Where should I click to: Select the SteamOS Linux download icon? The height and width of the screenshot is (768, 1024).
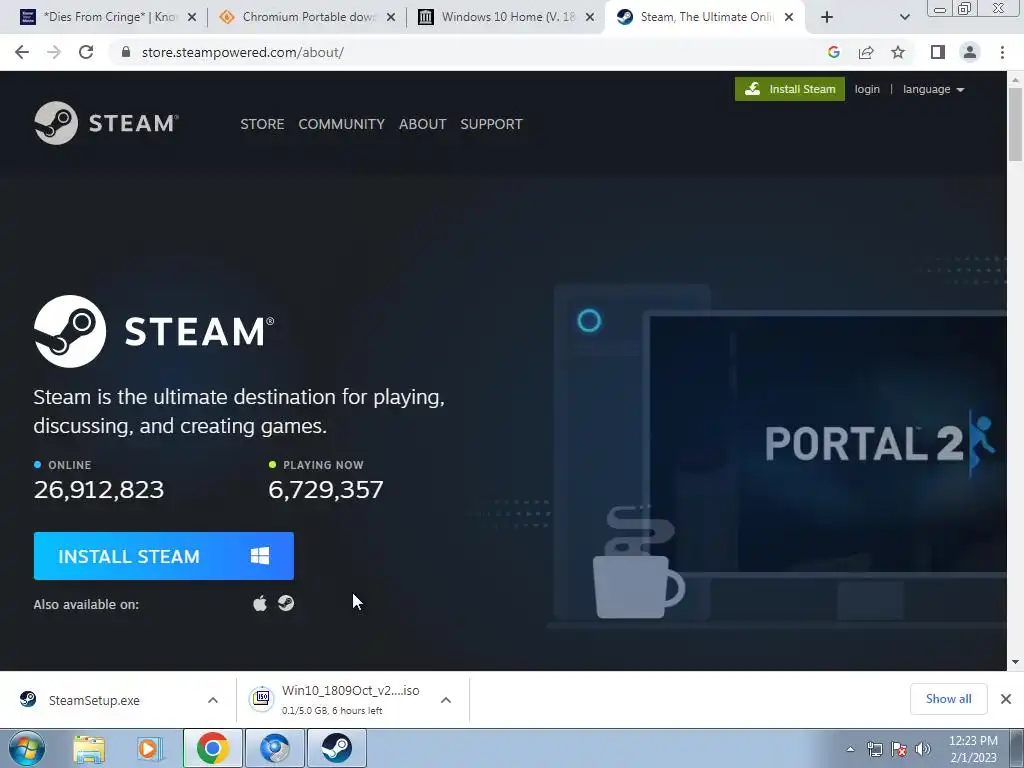(x=286, y=603)
